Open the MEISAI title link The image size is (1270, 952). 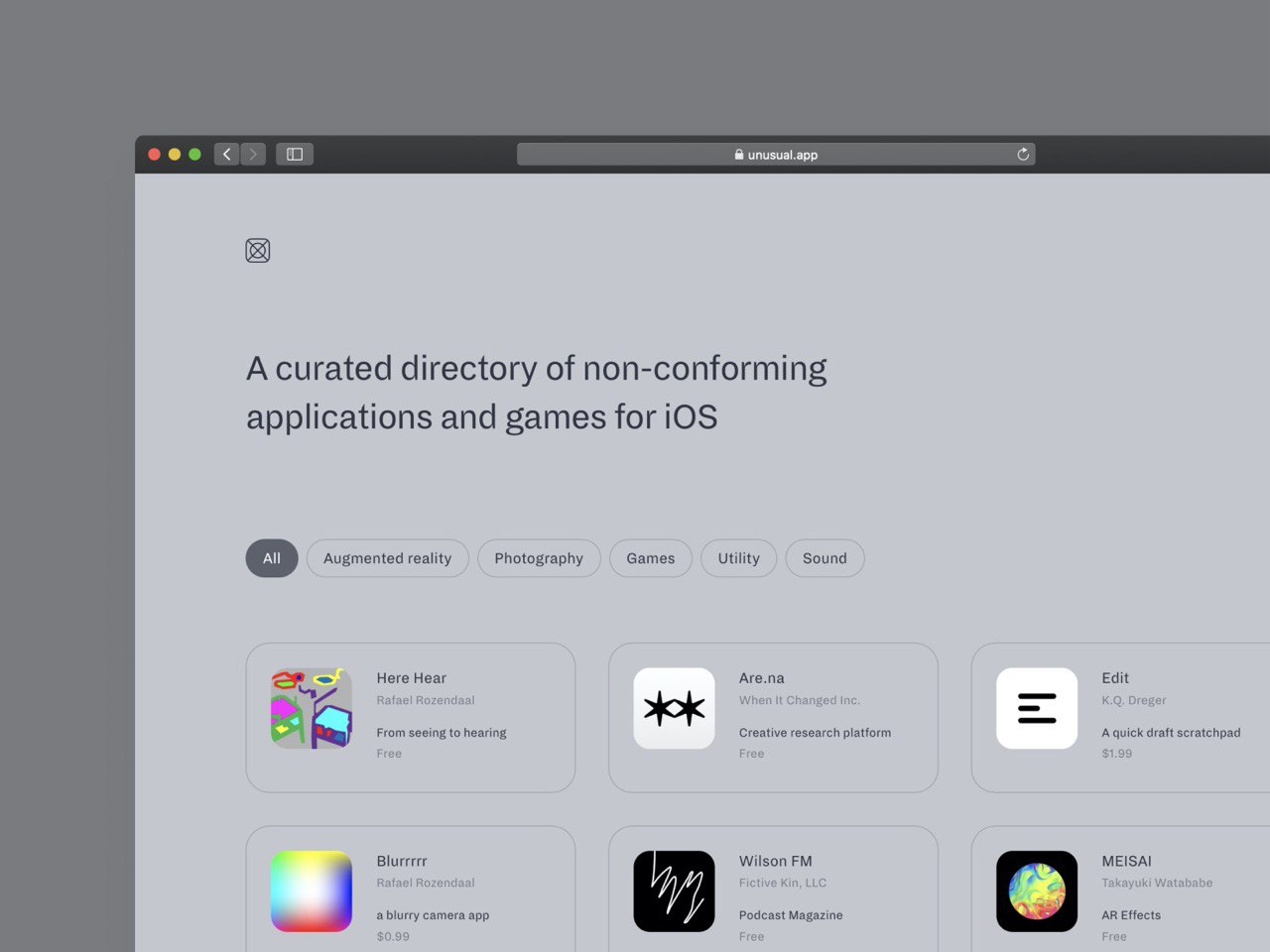(1126, 861)
